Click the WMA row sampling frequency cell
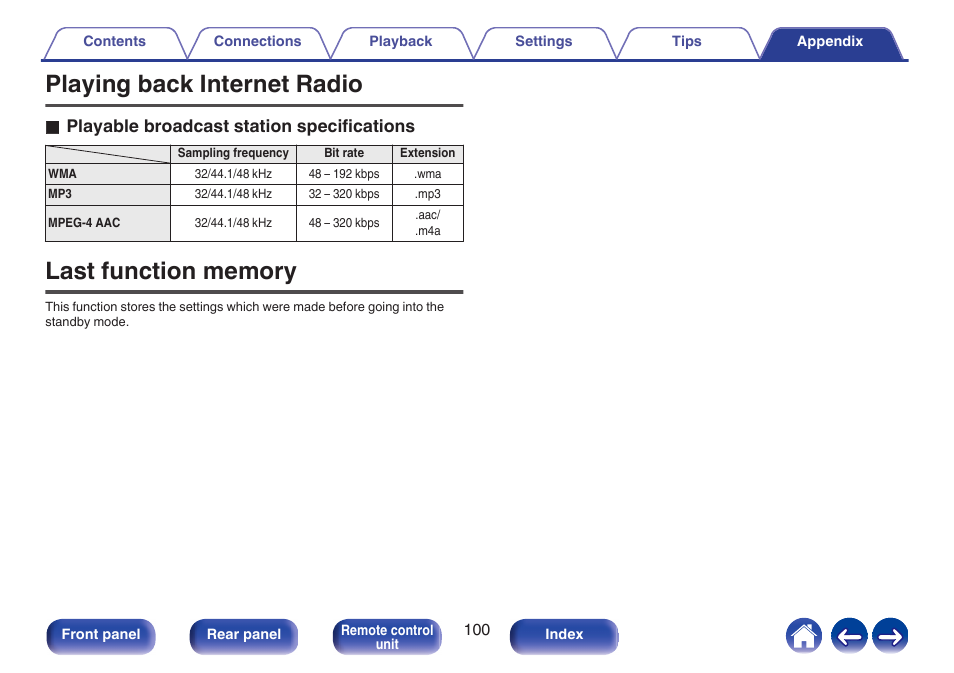 tap(233, 174)
